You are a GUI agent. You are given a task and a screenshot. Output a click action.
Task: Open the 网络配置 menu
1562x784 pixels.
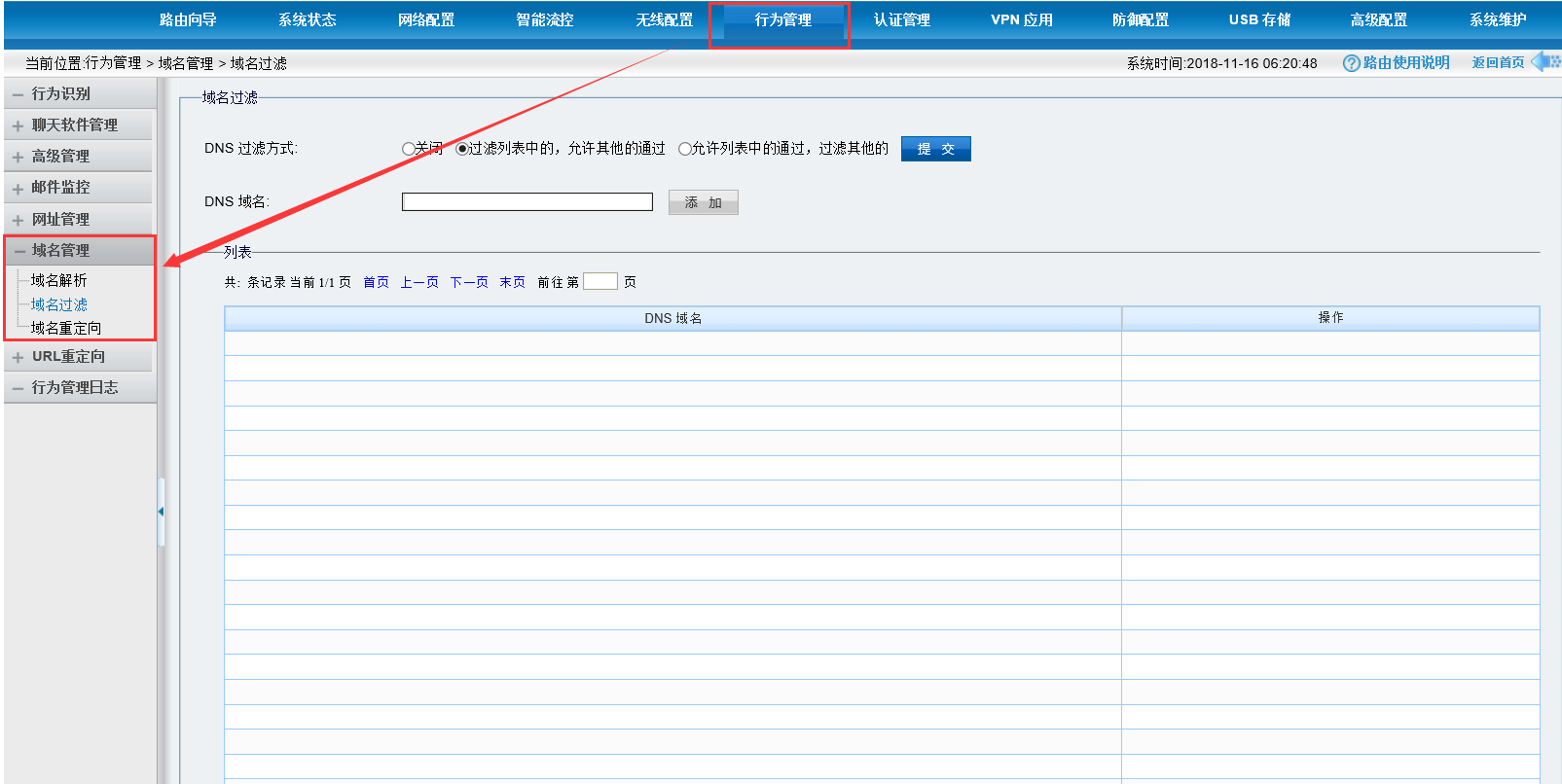pos(426,19)
